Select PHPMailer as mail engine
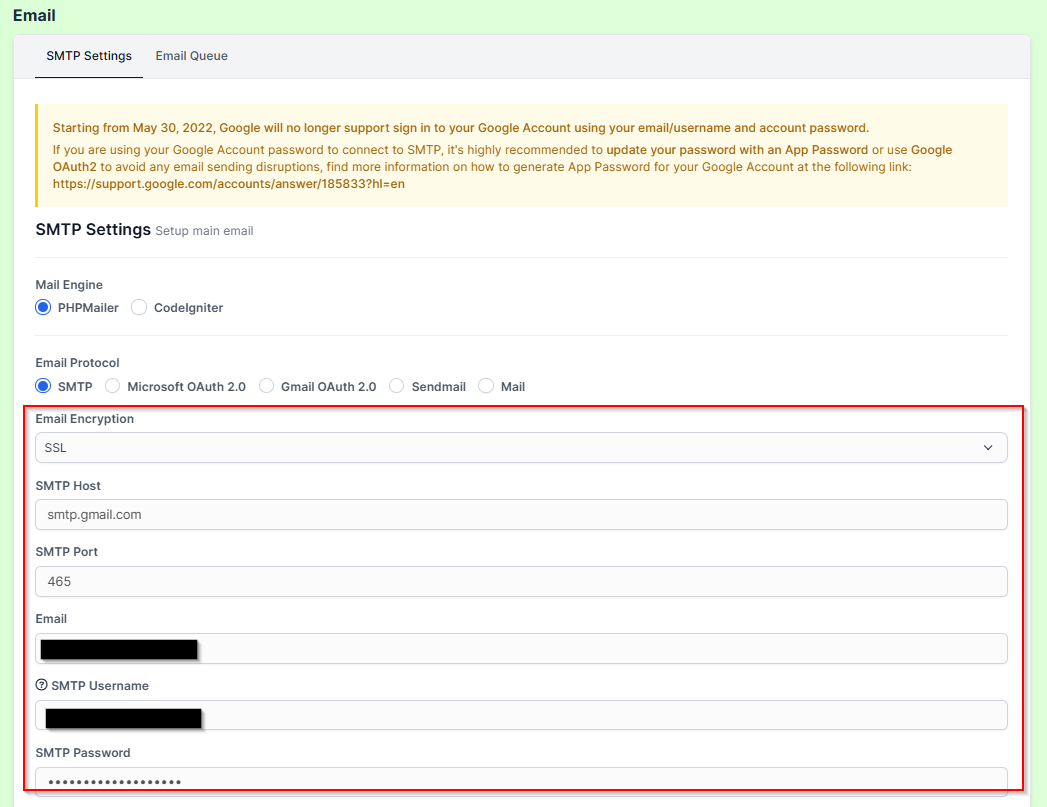The image size is (1047, 807). click(43, 308)
